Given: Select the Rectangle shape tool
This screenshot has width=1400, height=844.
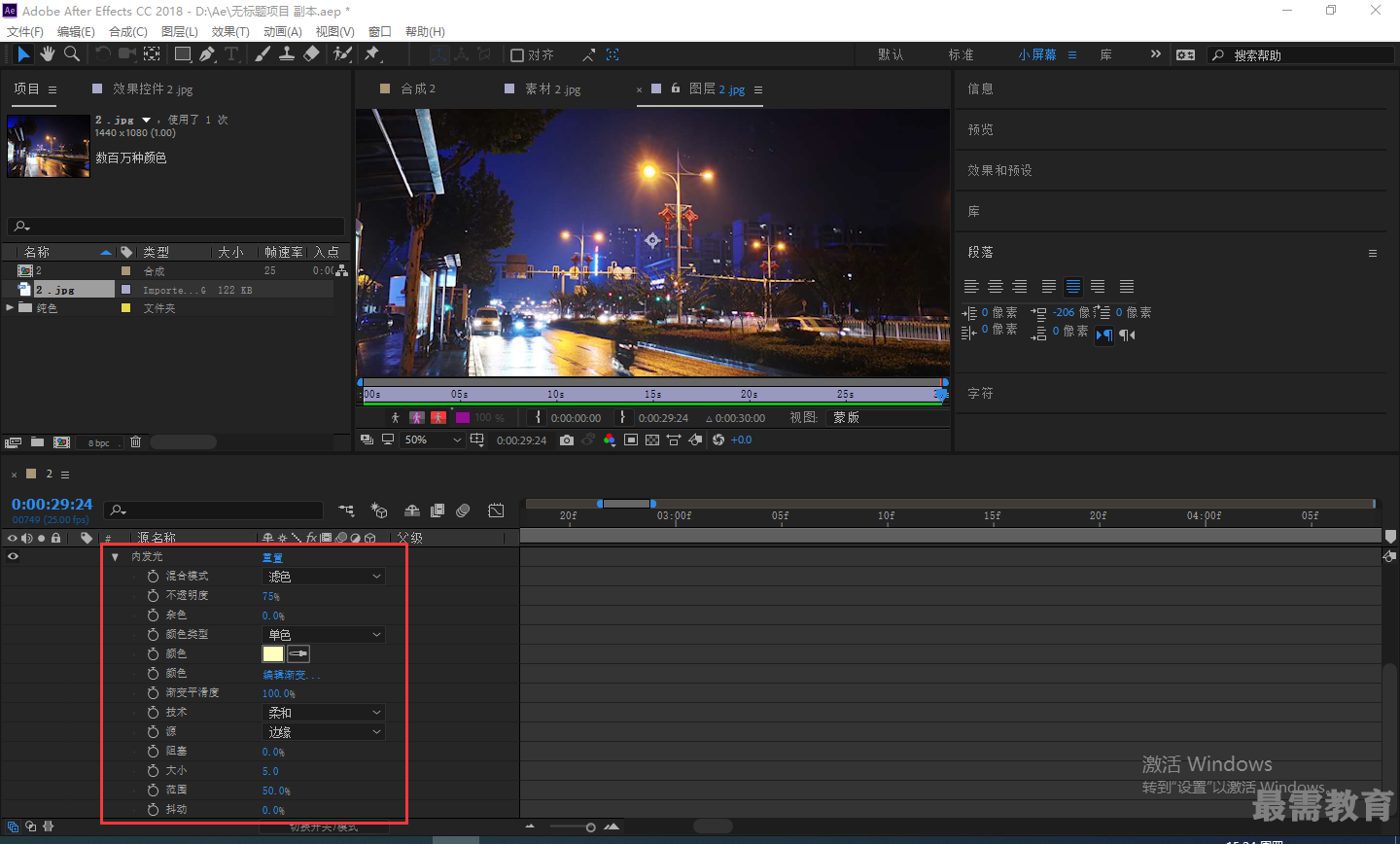Looking at the screenshot, I should tap(182, 54).
